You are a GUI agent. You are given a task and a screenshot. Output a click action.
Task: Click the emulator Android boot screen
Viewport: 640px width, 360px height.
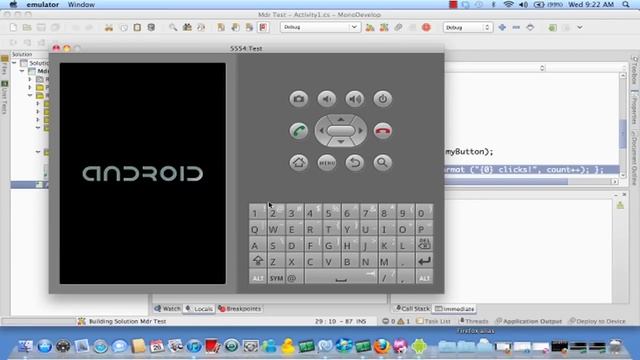142,173
